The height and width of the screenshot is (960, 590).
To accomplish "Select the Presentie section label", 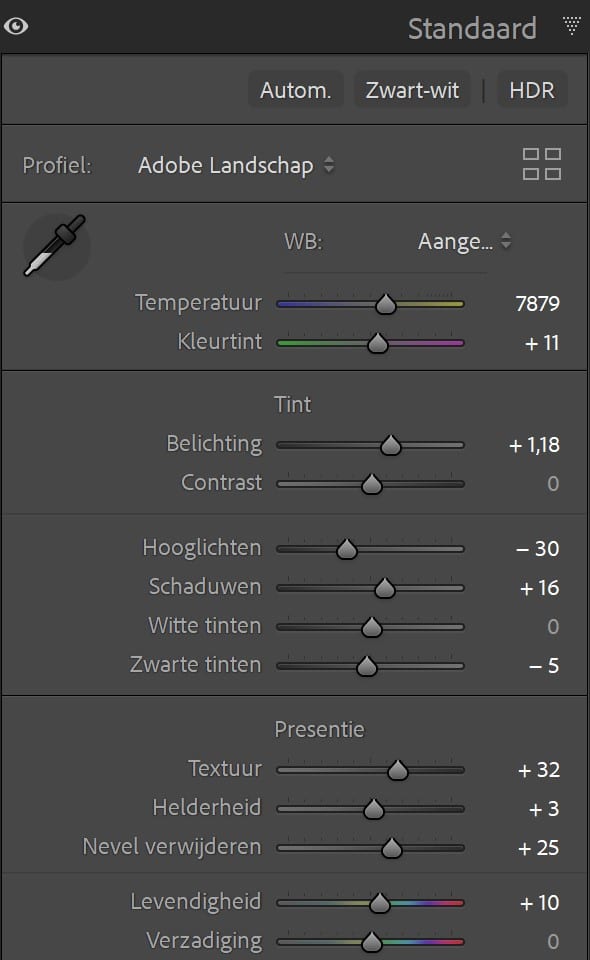I will pyautogui.click(x=320, y=729).
